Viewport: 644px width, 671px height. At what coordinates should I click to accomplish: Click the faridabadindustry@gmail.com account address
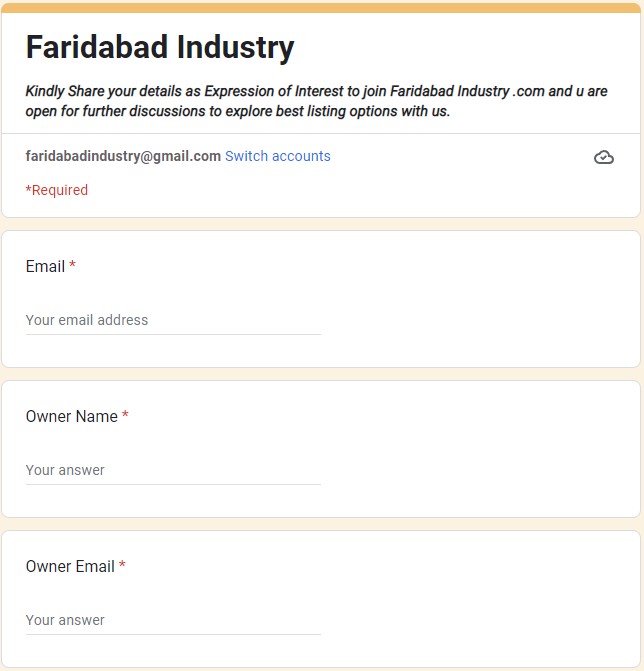[x=123, y=156]
